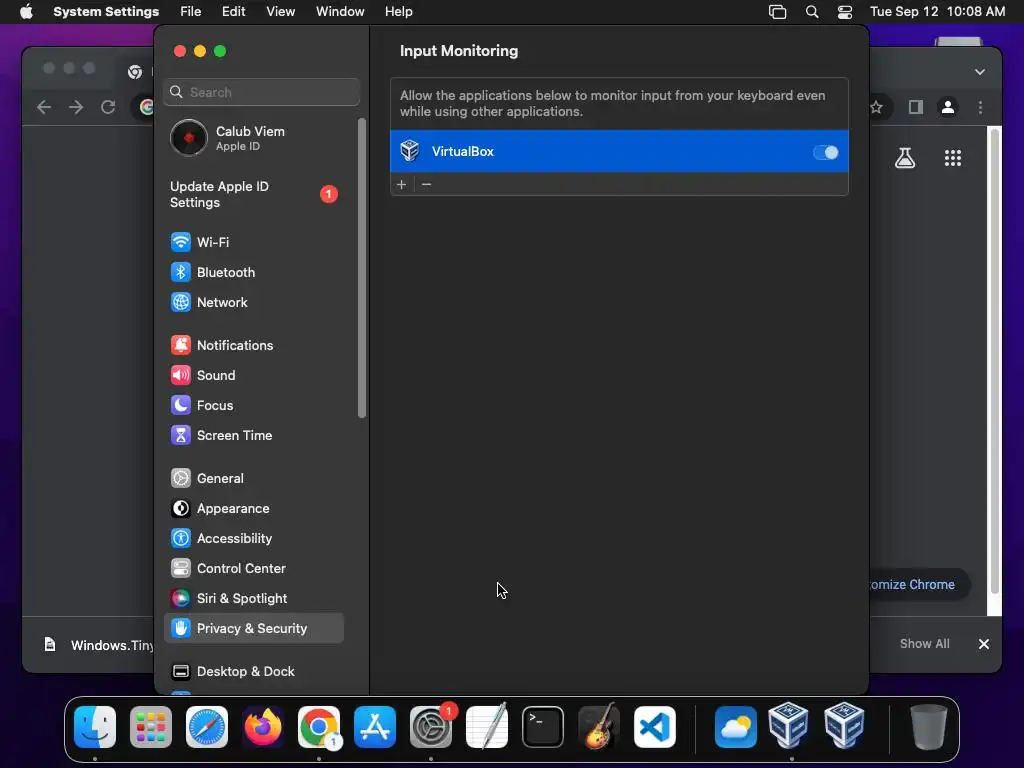This screenshot has width=1024, height=768.
Task: Open Chrome Labs flask icon
Action: (x=905, y=157)
